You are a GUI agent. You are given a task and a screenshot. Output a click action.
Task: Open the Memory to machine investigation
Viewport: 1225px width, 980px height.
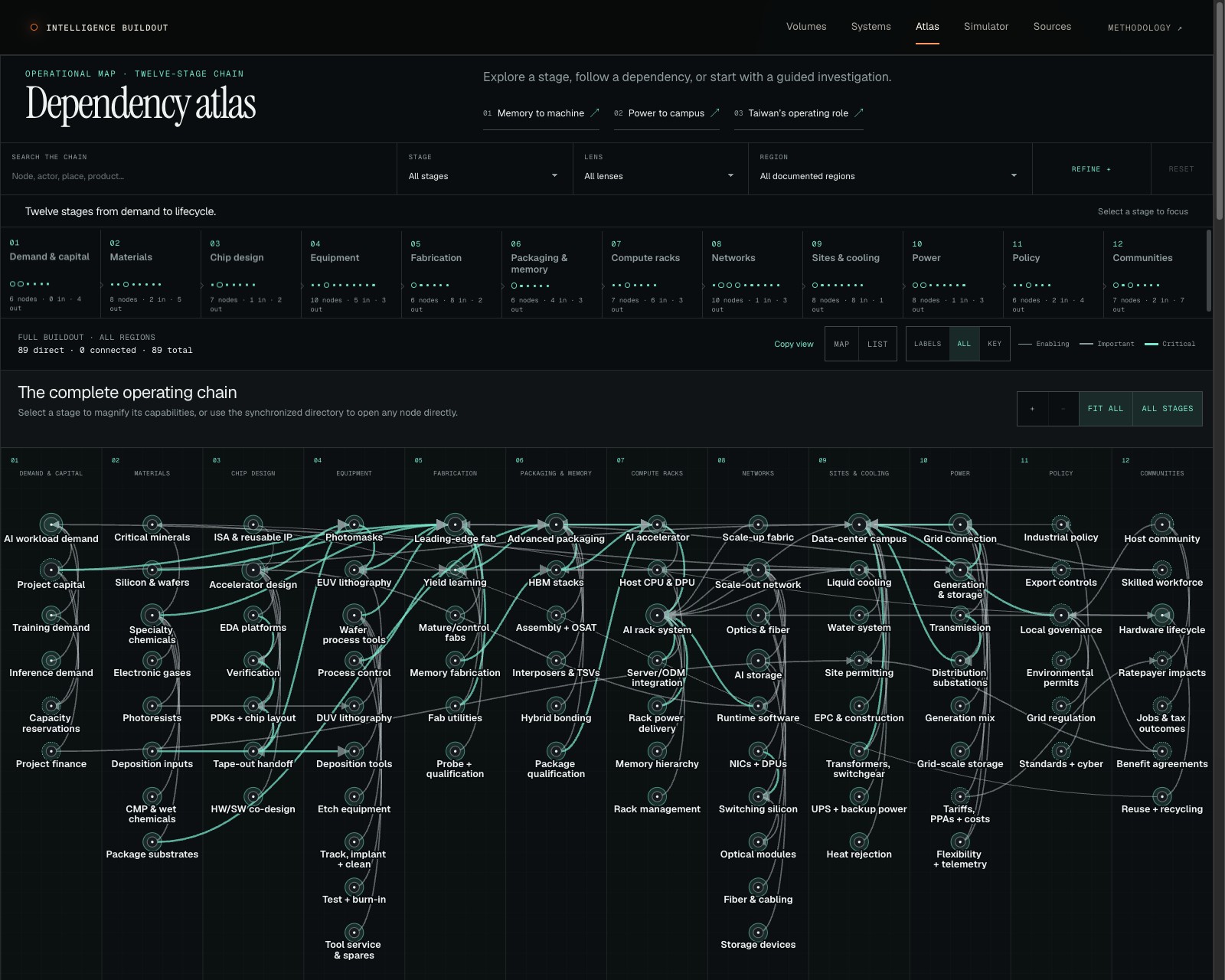[541, 113]
